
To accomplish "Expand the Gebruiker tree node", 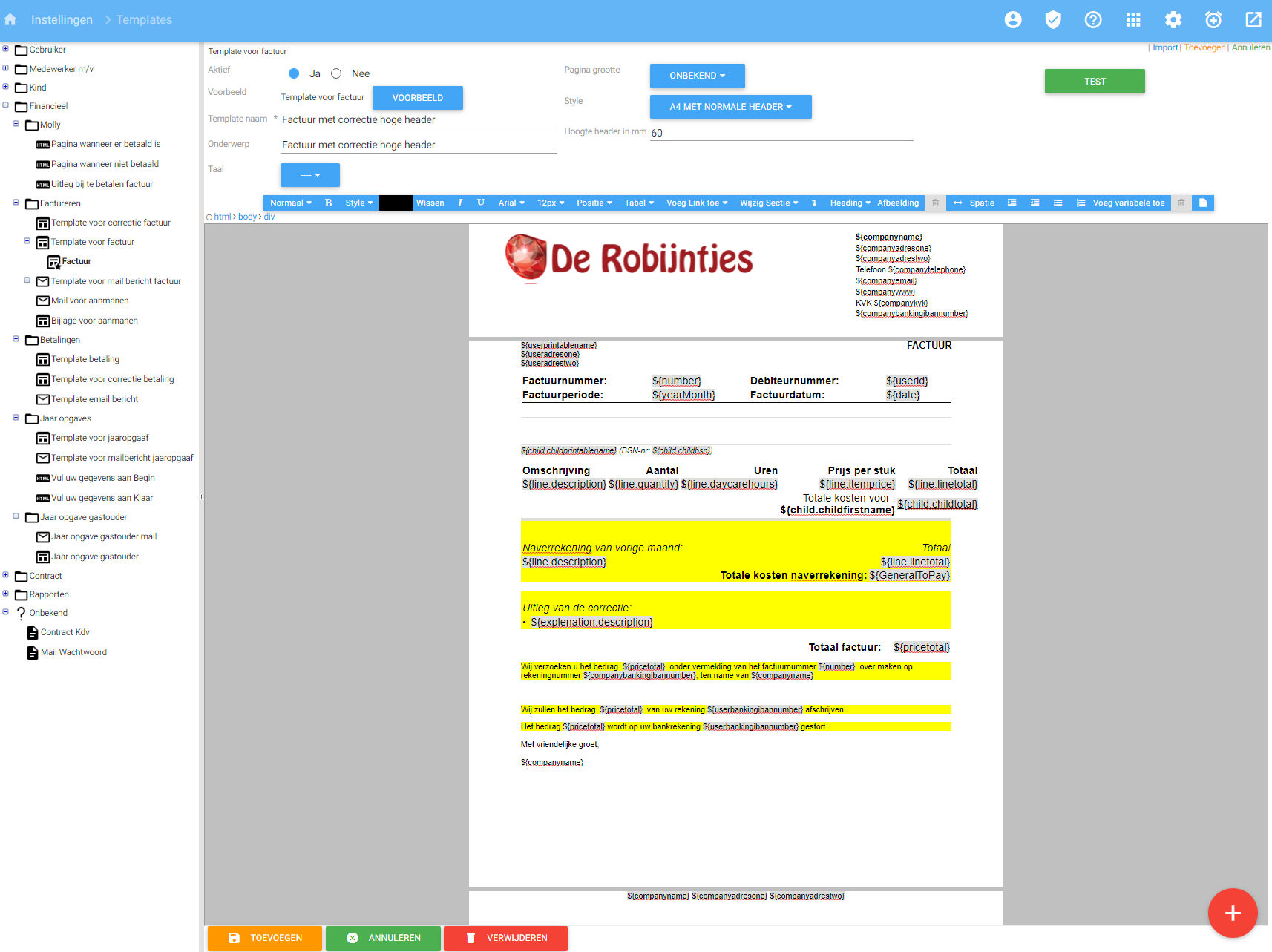I will click(6, 49).
